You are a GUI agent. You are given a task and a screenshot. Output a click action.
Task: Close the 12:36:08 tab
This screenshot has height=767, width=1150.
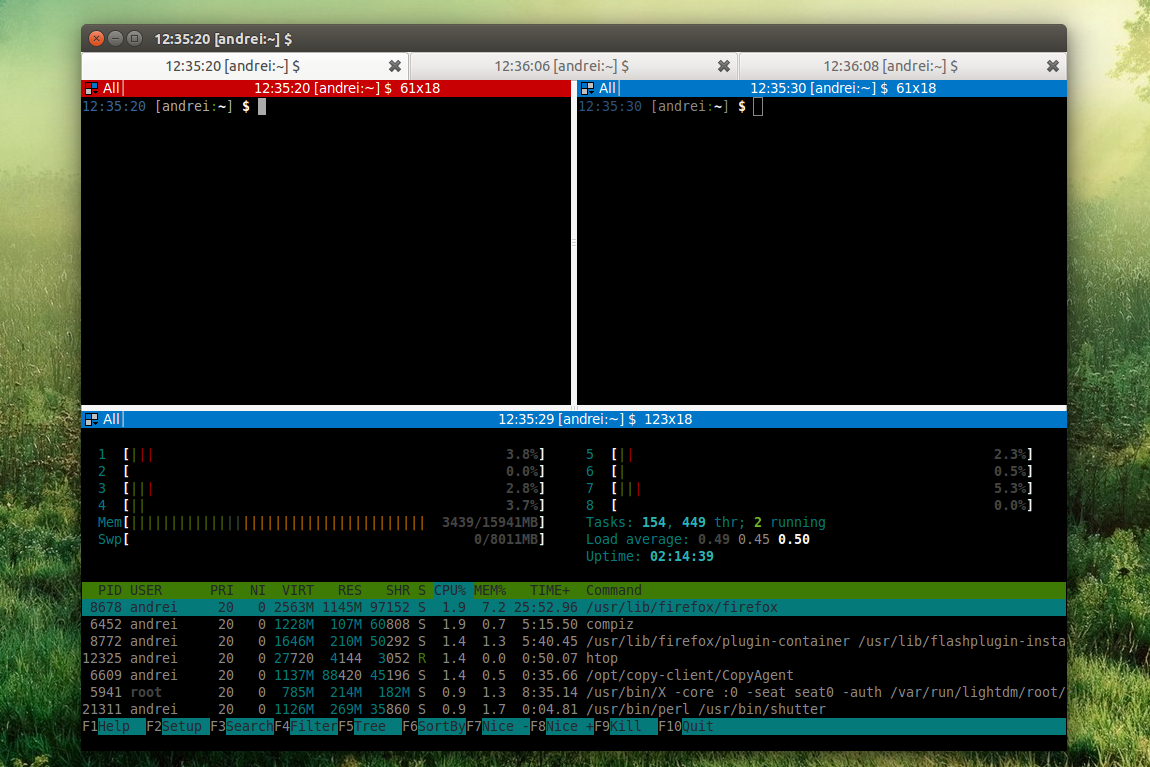(x=1052, y=66)
